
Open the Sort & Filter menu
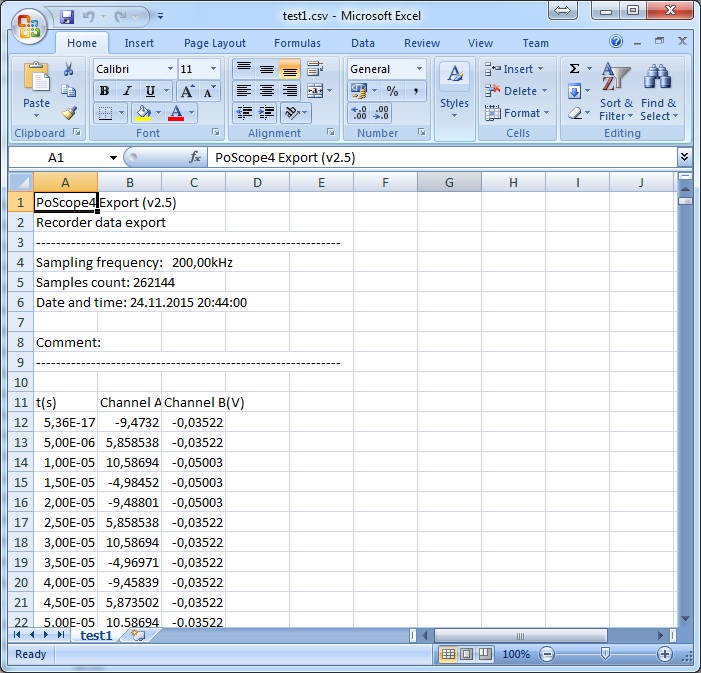coord(616,92)
